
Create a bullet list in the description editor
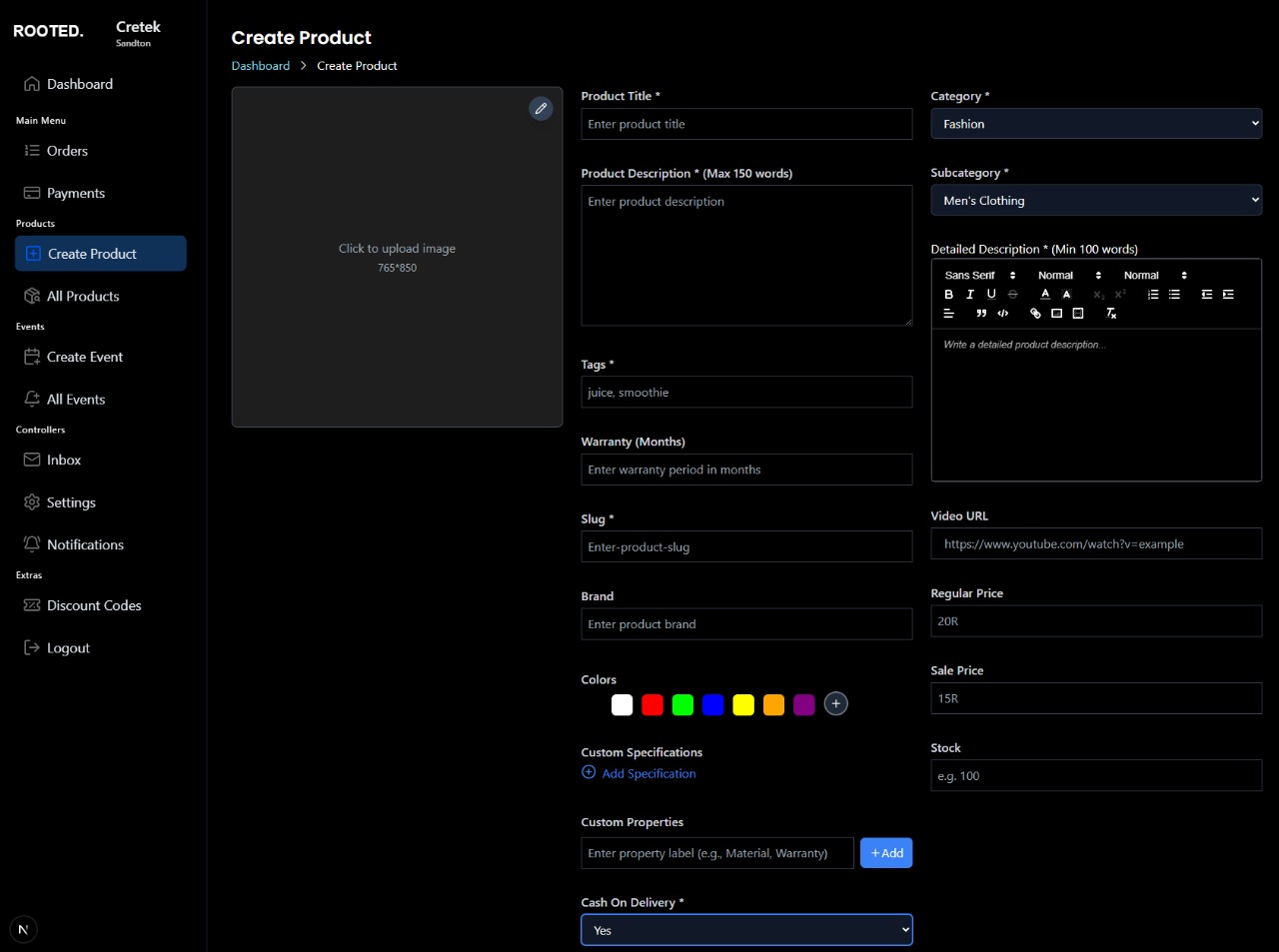pos(1174,293)
